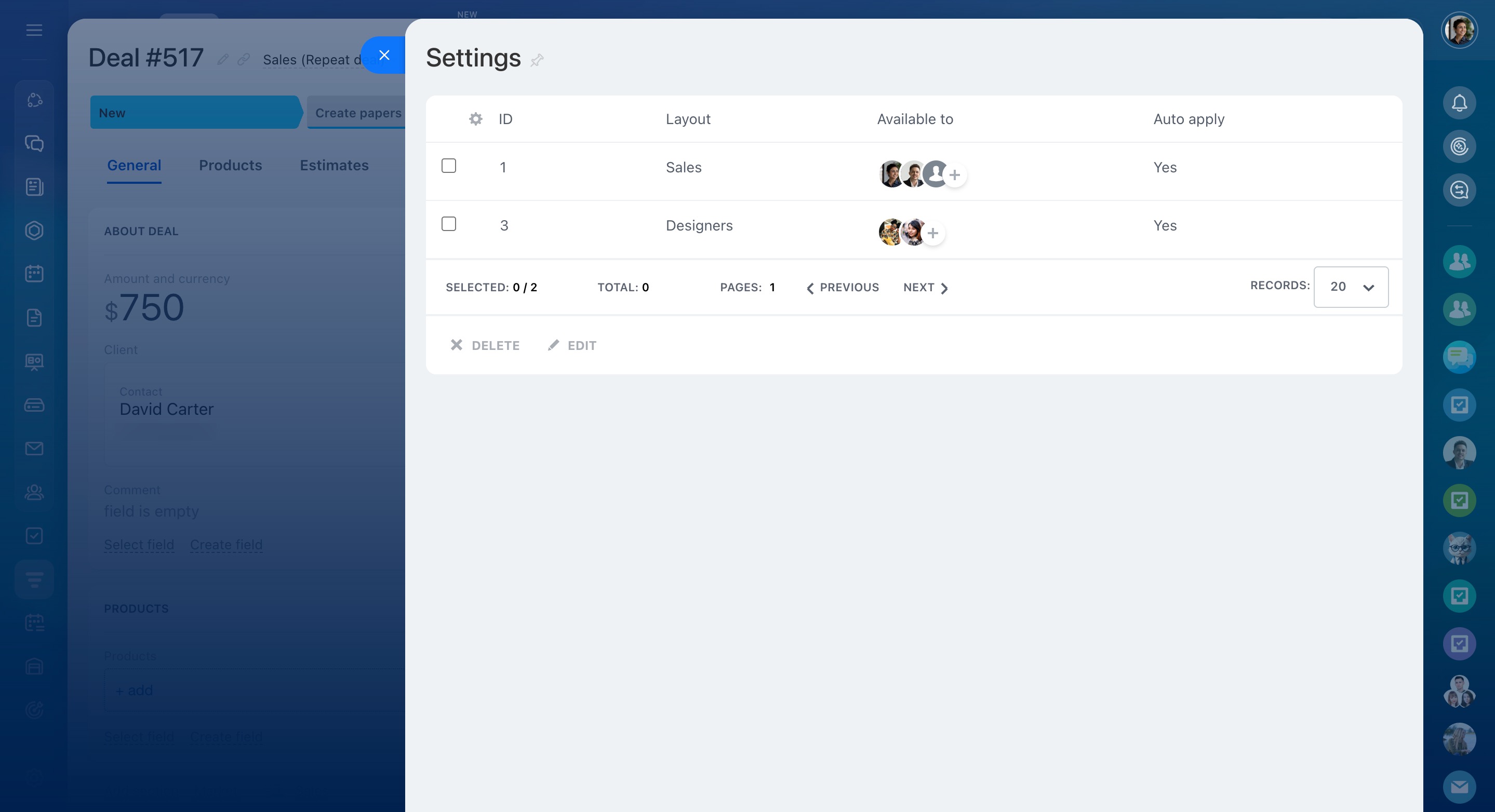Open the hexagon icon in left sidebar
Viewport: 1495px width, 812px height.
pos(34,231)
